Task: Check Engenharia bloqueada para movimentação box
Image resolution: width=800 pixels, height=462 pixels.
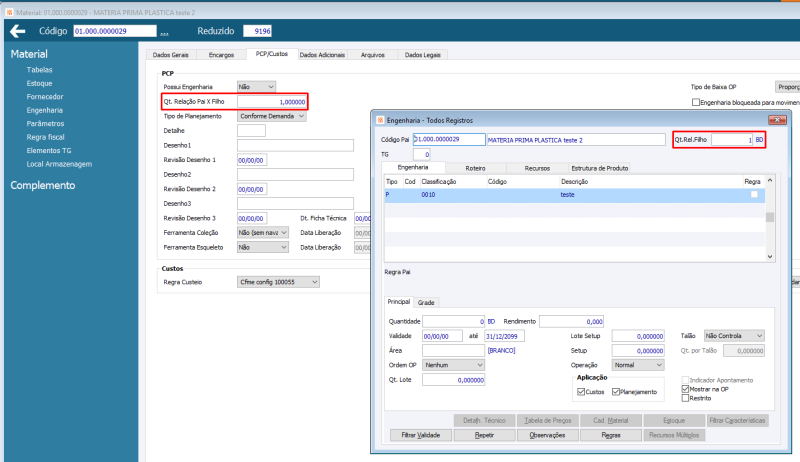Action: [696, 102]
